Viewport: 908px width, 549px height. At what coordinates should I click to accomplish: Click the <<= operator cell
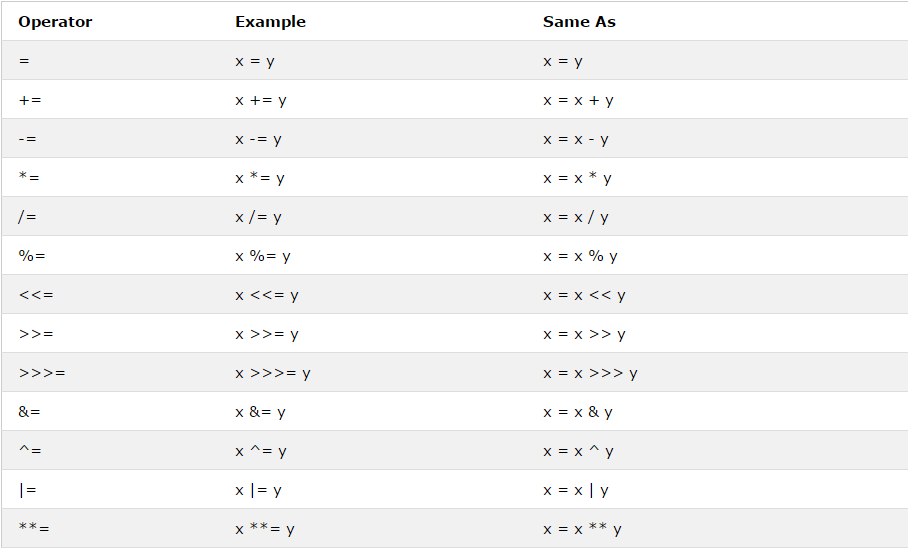pyautogui.click(x=36, y=295)
